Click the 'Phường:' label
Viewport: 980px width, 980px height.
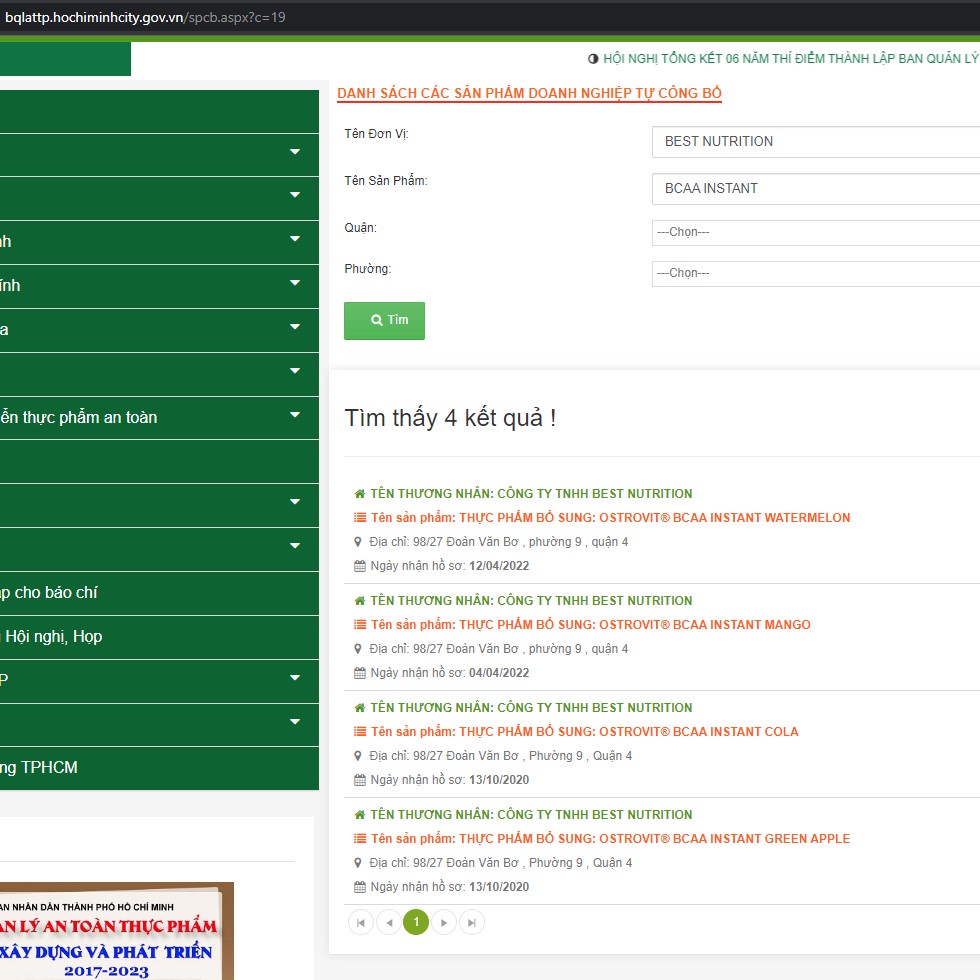point(368,269)
